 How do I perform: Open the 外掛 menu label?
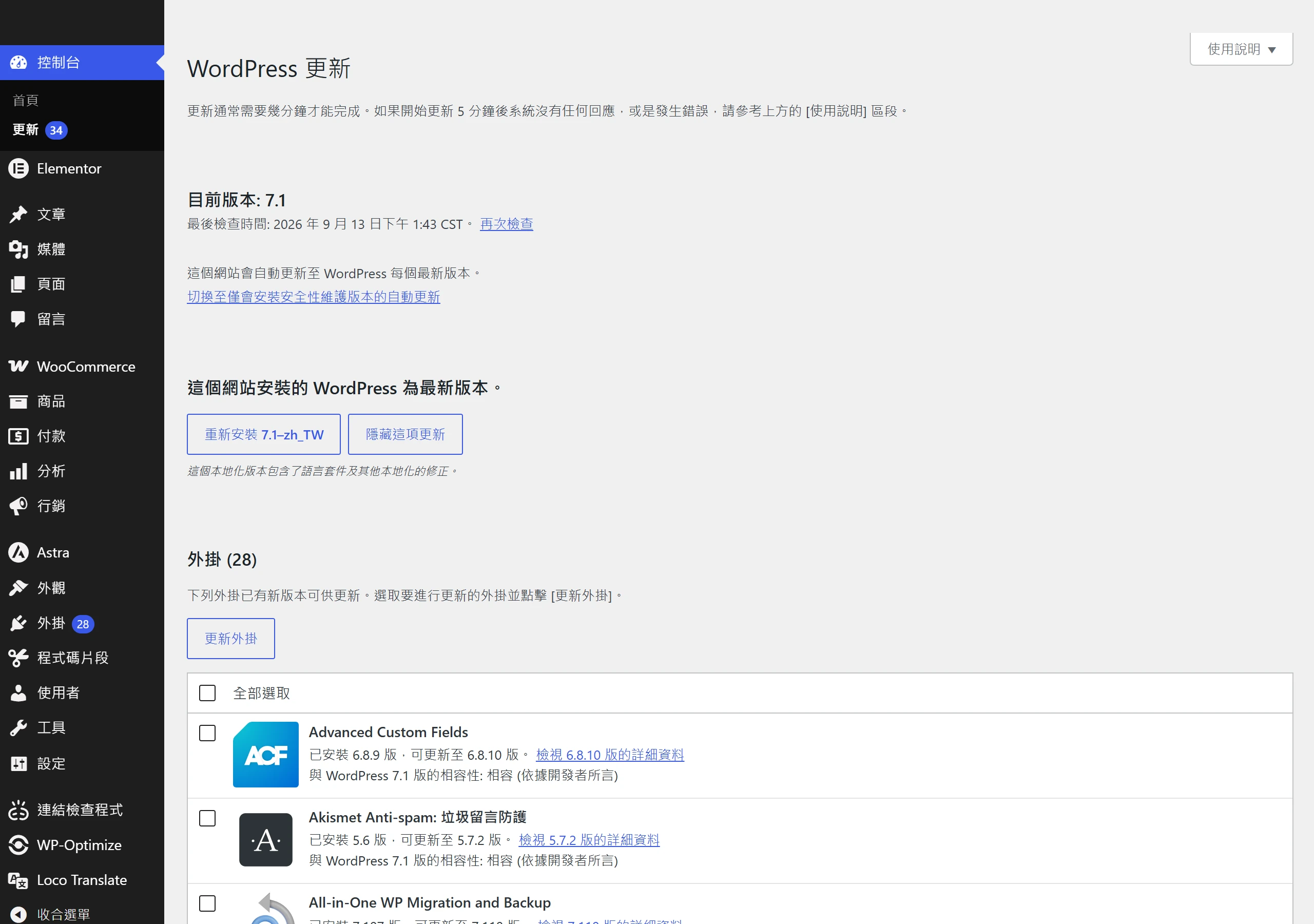(x=51, y=623)
